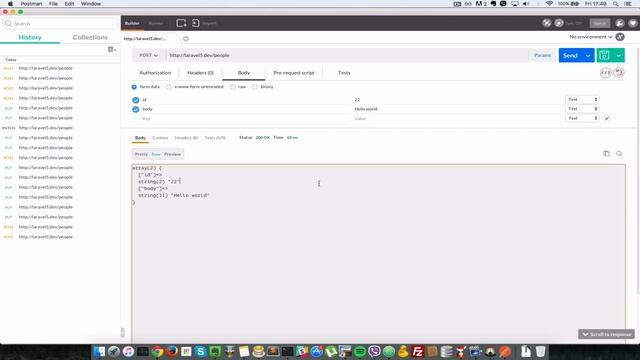
Task: Click Scroll to response button
Action: (x=606, y=334)
